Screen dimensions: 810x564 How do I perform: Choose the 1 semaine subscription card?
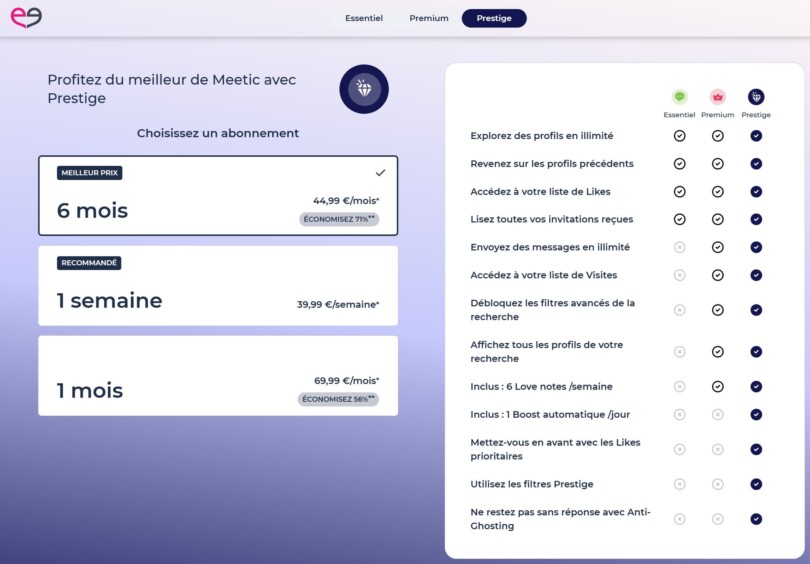point(218,286)
